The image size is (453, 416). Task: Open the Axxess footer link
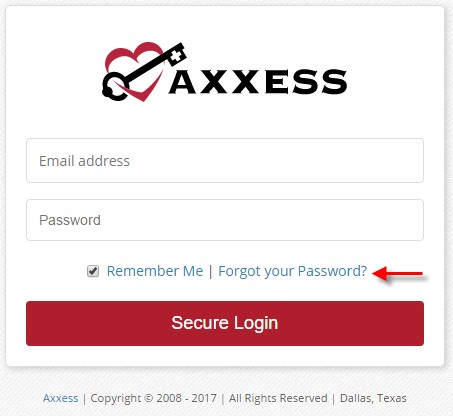click(x=60, y=398)
